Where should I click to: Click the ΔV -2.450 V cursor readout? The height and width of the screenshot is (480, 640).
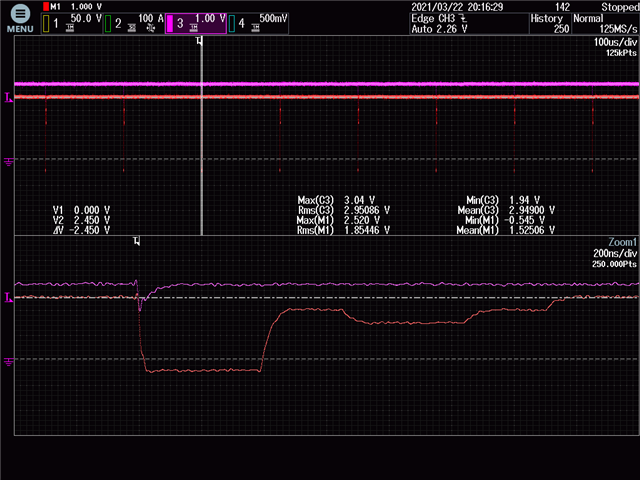tap(81, 230)
